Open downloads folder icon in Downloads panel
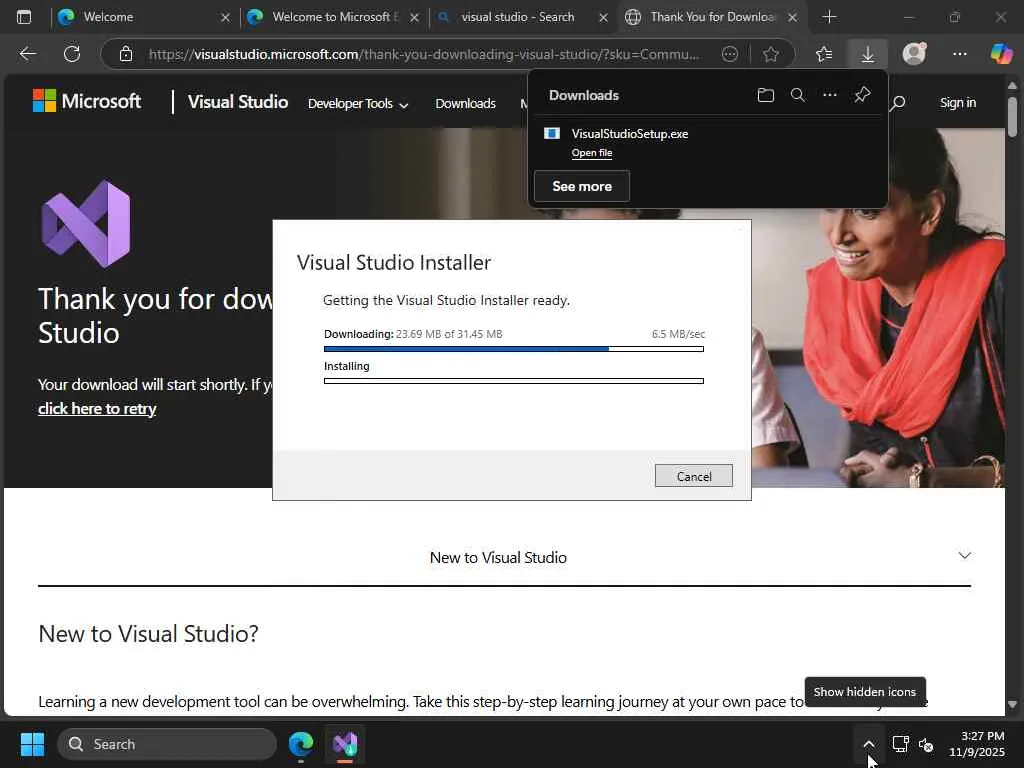1024x768 pixels. 765,95
